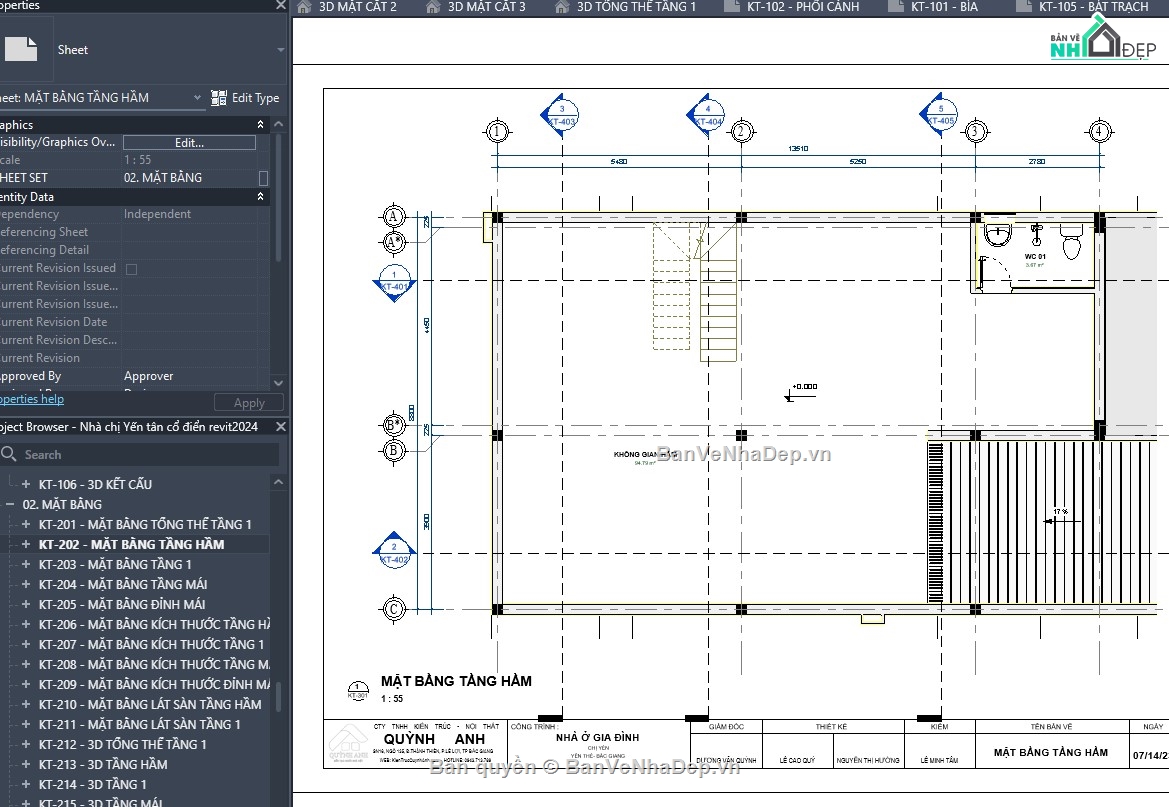Click section marker 5 KT-405
1169x807 pixels.
tap(939, 116)
